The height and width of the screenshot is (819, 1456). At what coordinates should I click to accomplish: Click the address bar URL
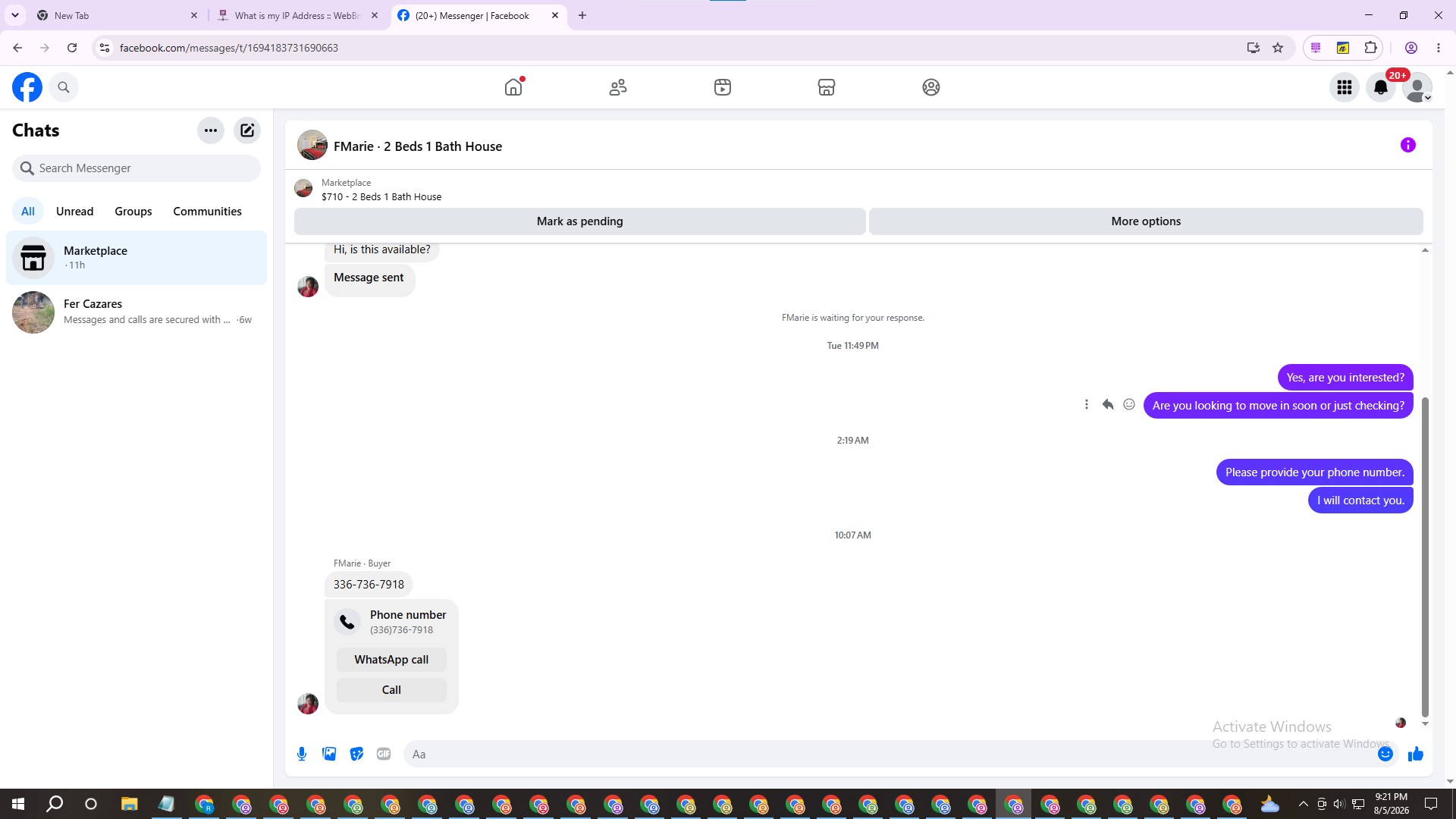[x=229, y=48]
